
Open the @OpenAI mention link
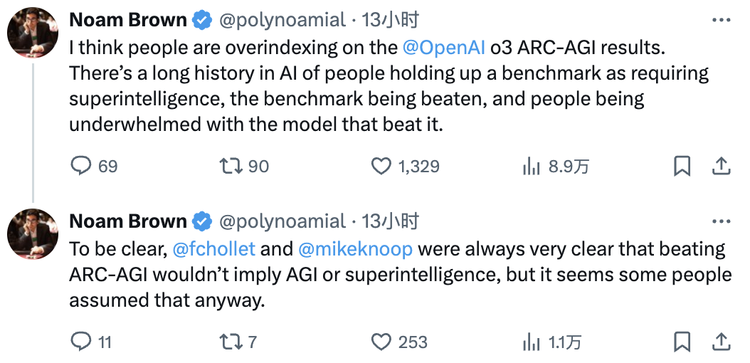444,47
